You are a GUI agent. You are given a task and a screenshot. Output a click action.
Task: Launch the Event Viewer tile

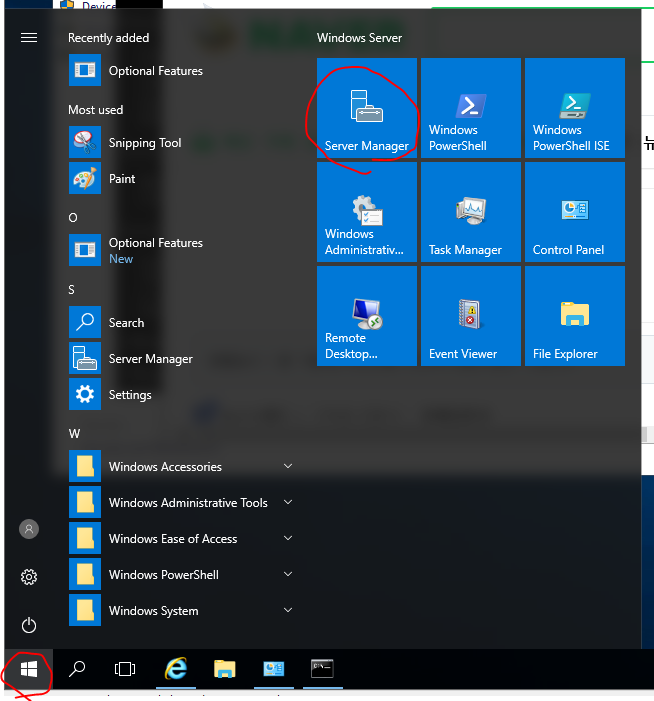pos(471,316)
